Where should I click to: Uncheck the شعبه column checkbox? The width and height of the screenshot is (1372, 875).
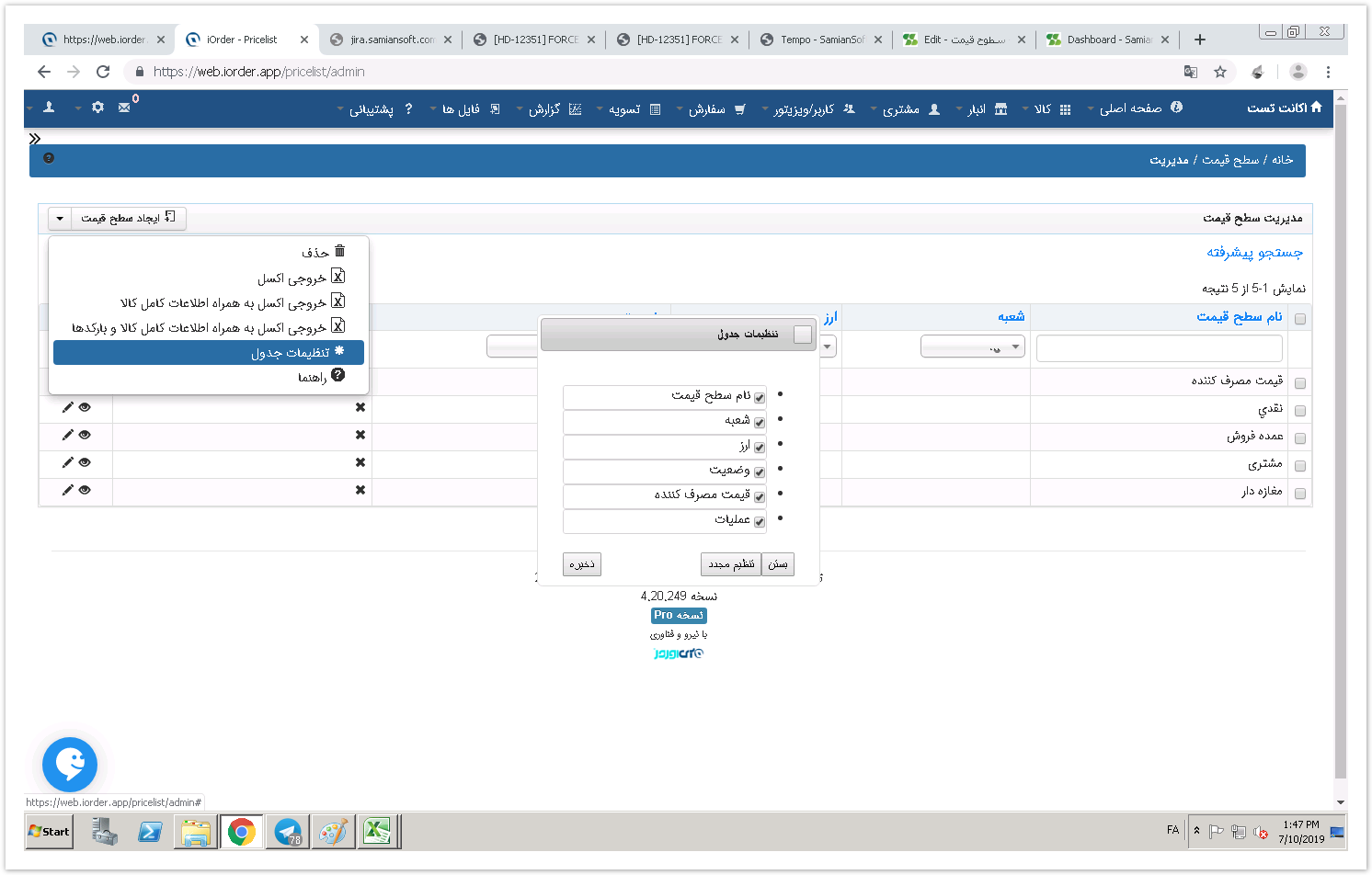coord(760,423)
